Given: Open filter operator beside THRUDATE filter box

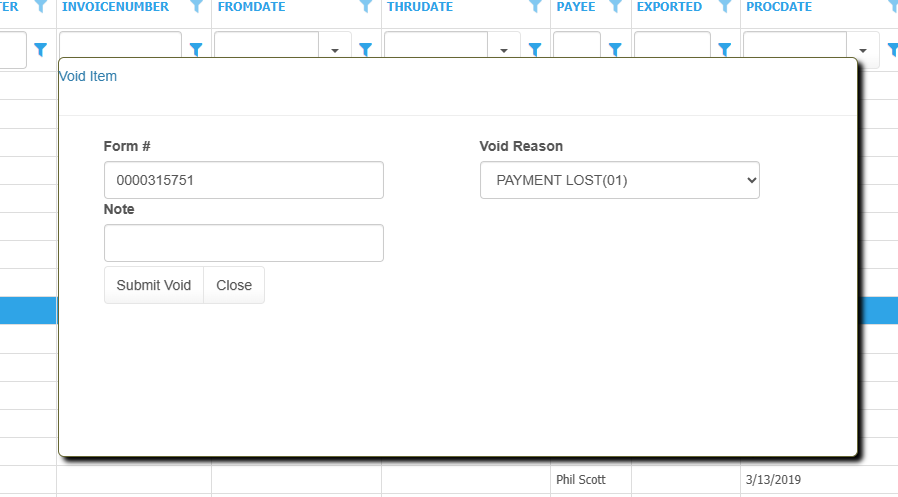Looking at the screenshot, I should click(535, 49).
